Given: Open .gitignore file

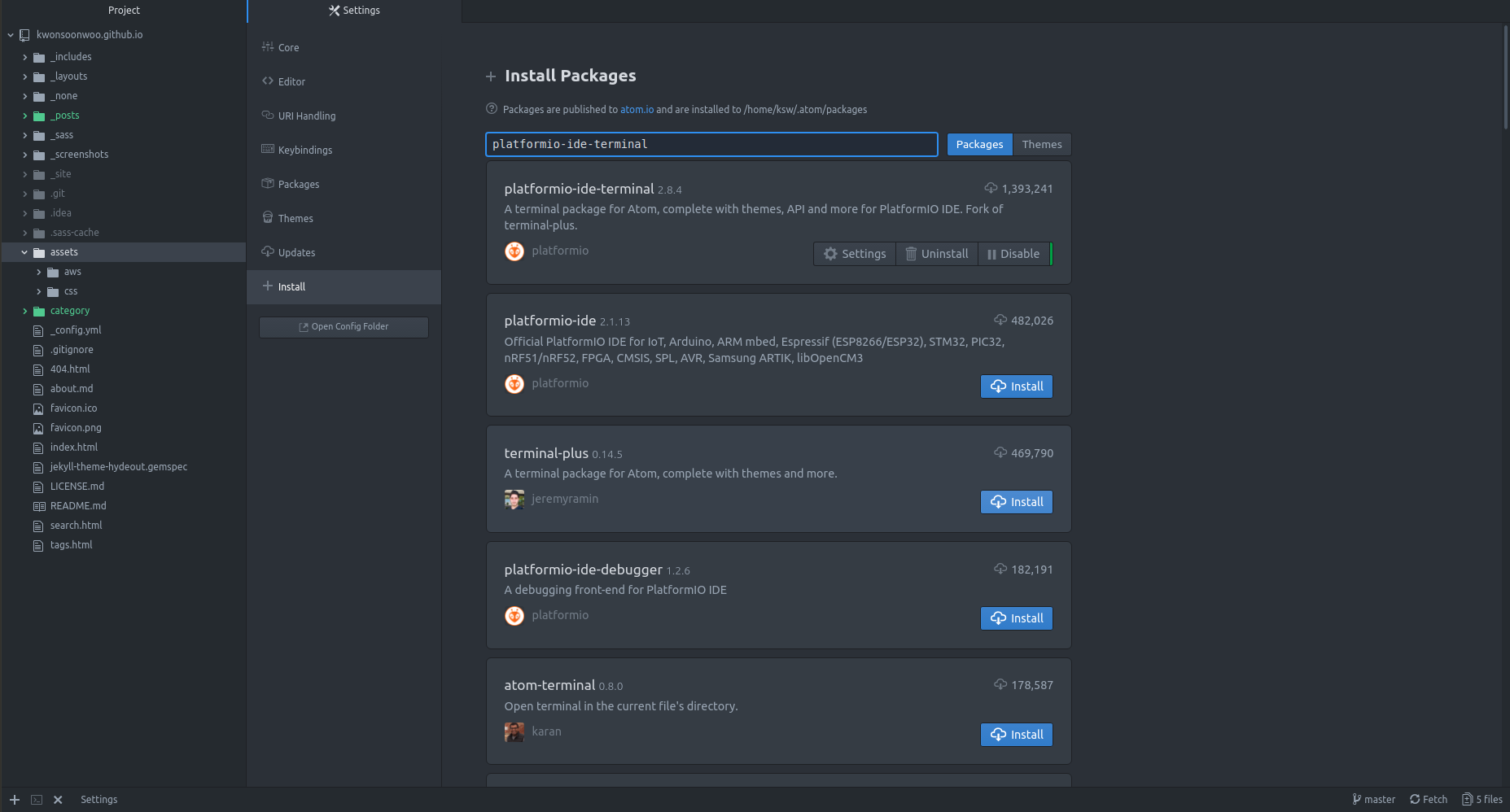Looking at the screenshot, I should tap(72, 350).
